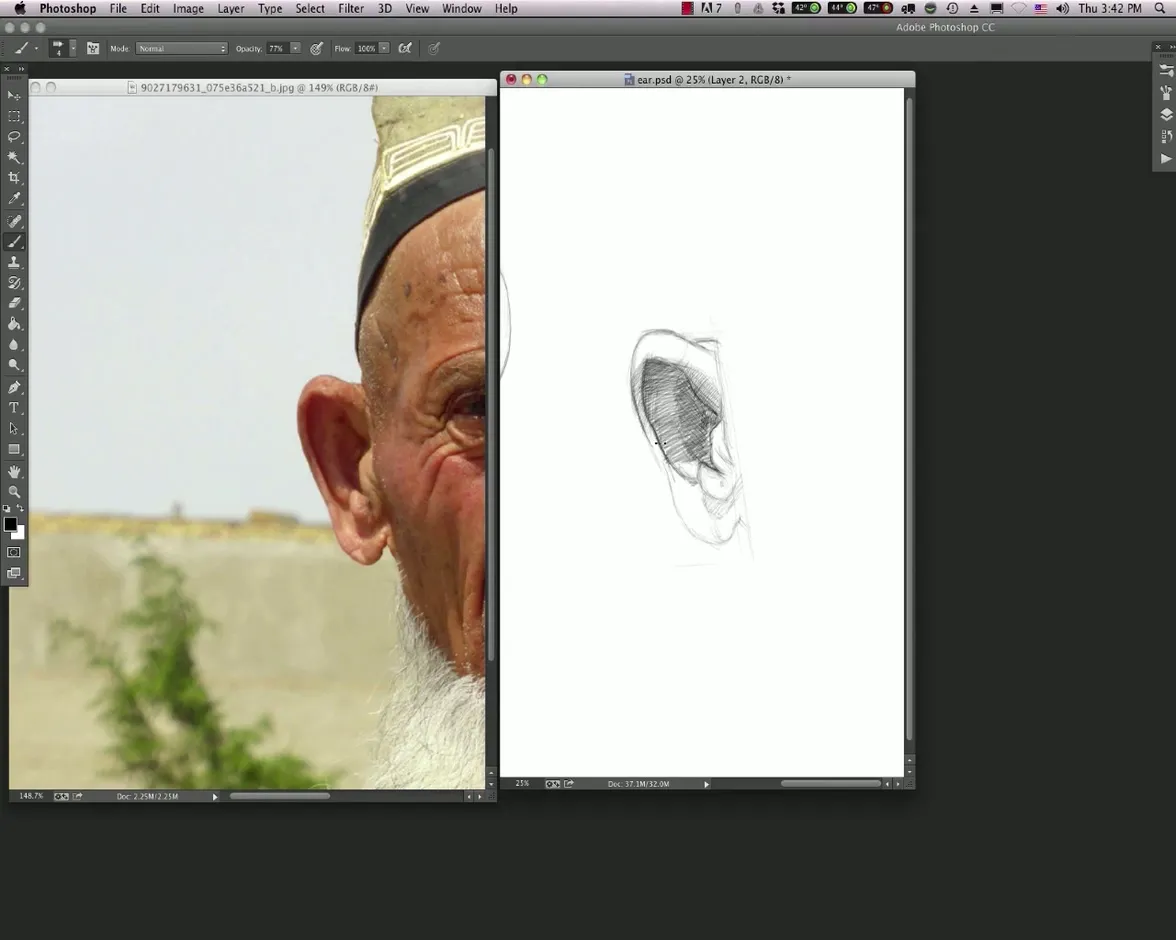Open the Filter menu
The width and height of the screenshot is (1176, 940).
click(x=350, y=8)
